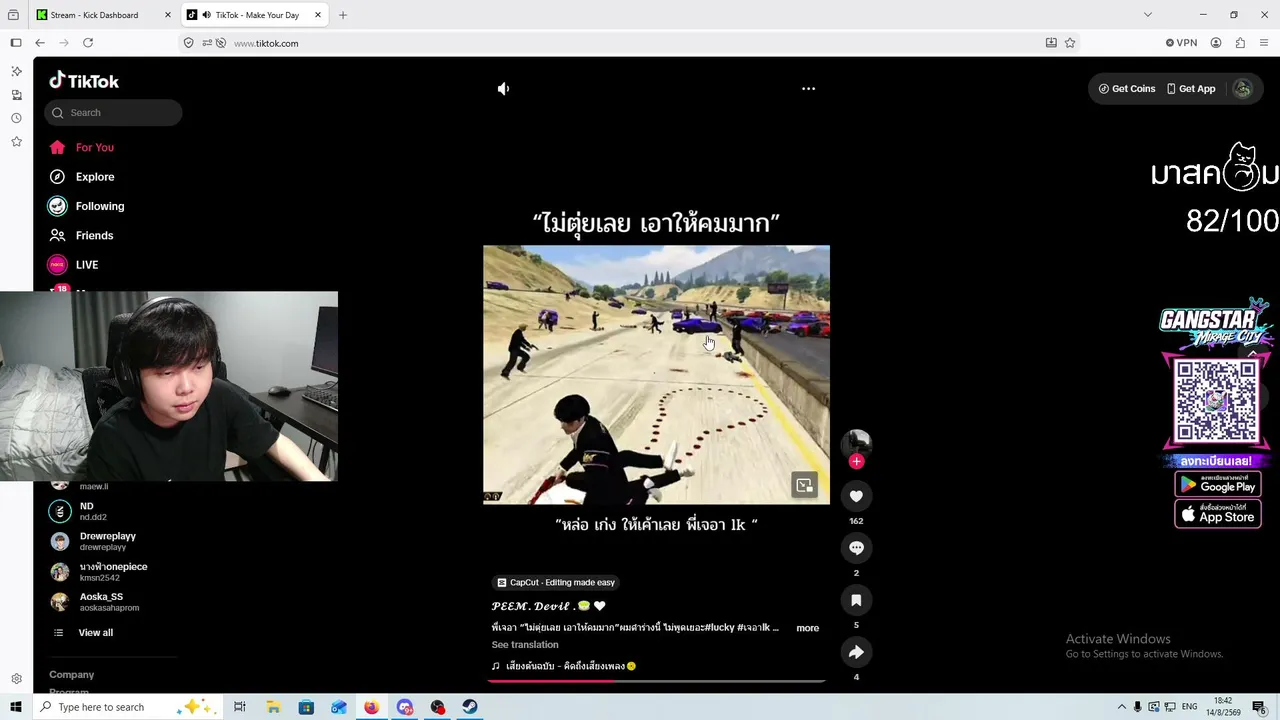Install site as app icon

pyautogui.click(x=1051, y=43)
